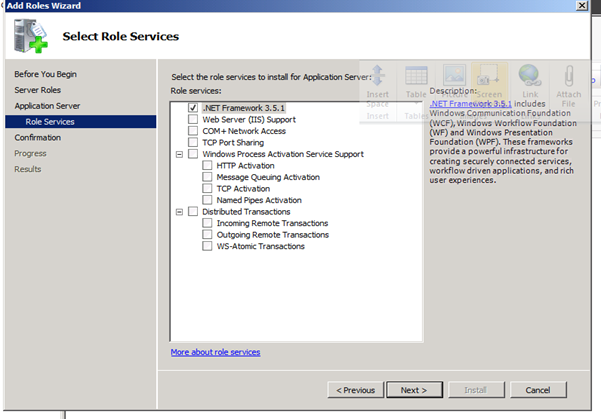The image size is (601, 419).
Task: Open the Application Server step
Action: point(47,106)
